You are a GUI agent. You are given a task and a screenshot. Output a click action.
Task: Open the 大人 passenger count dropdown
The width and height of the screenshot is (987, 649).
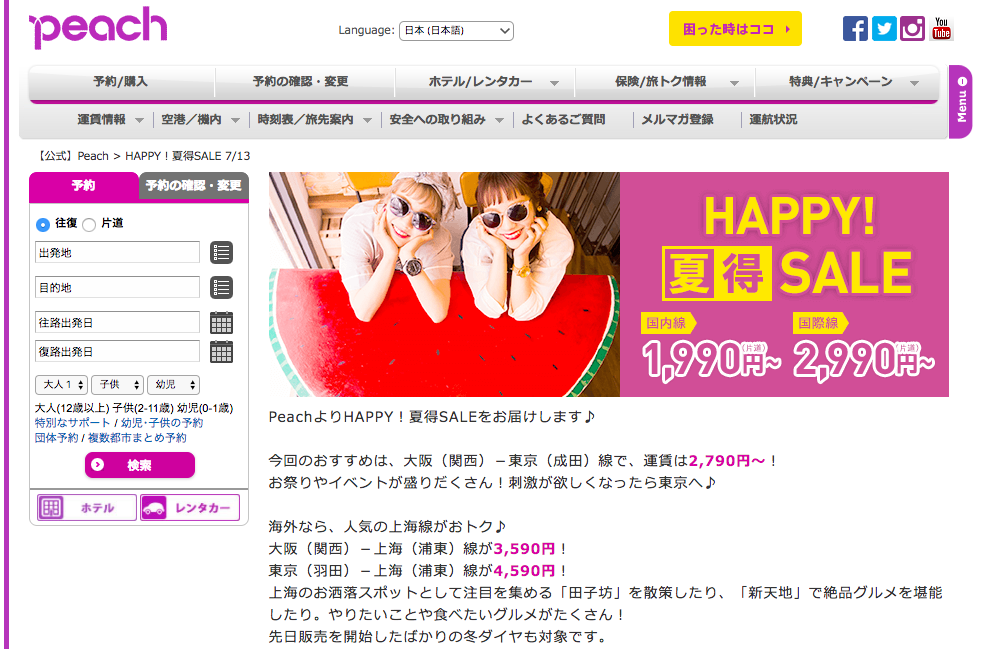[61, 385]
